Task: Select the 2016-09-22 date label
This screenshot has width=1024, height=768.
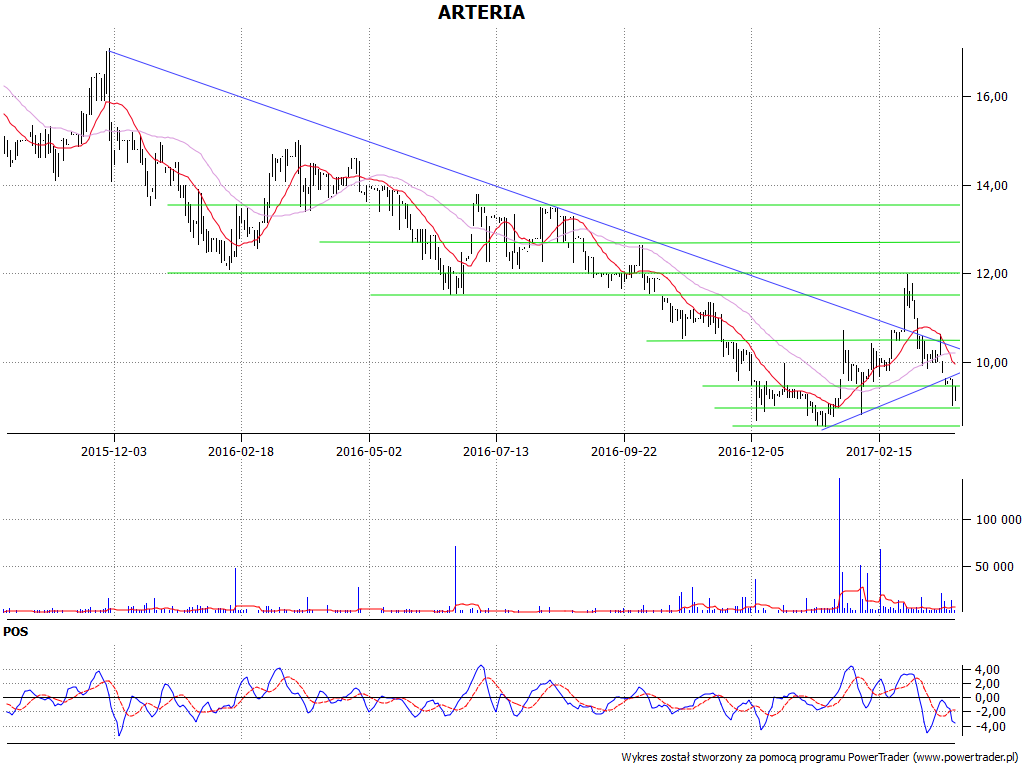Action: (624, 451)
